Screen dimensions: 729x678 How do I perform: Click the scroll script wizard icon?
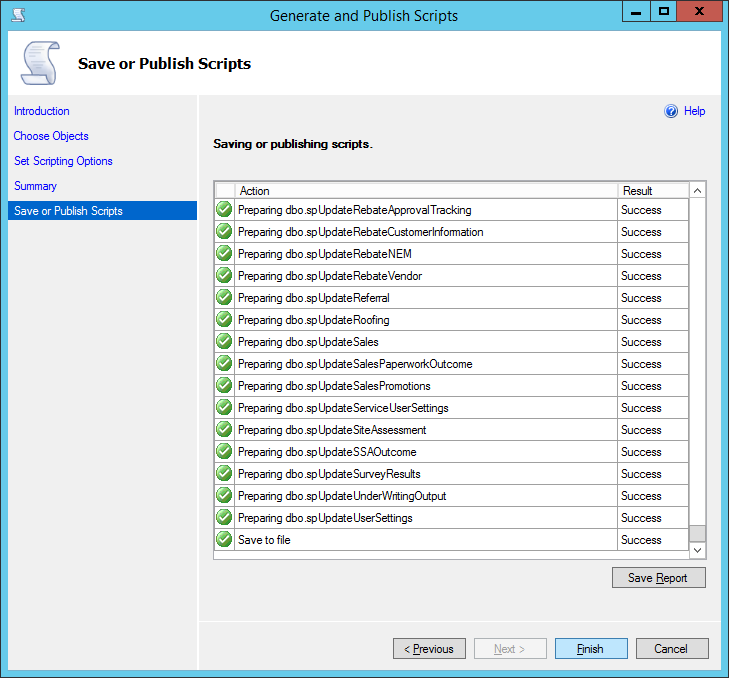click(39, 64)
